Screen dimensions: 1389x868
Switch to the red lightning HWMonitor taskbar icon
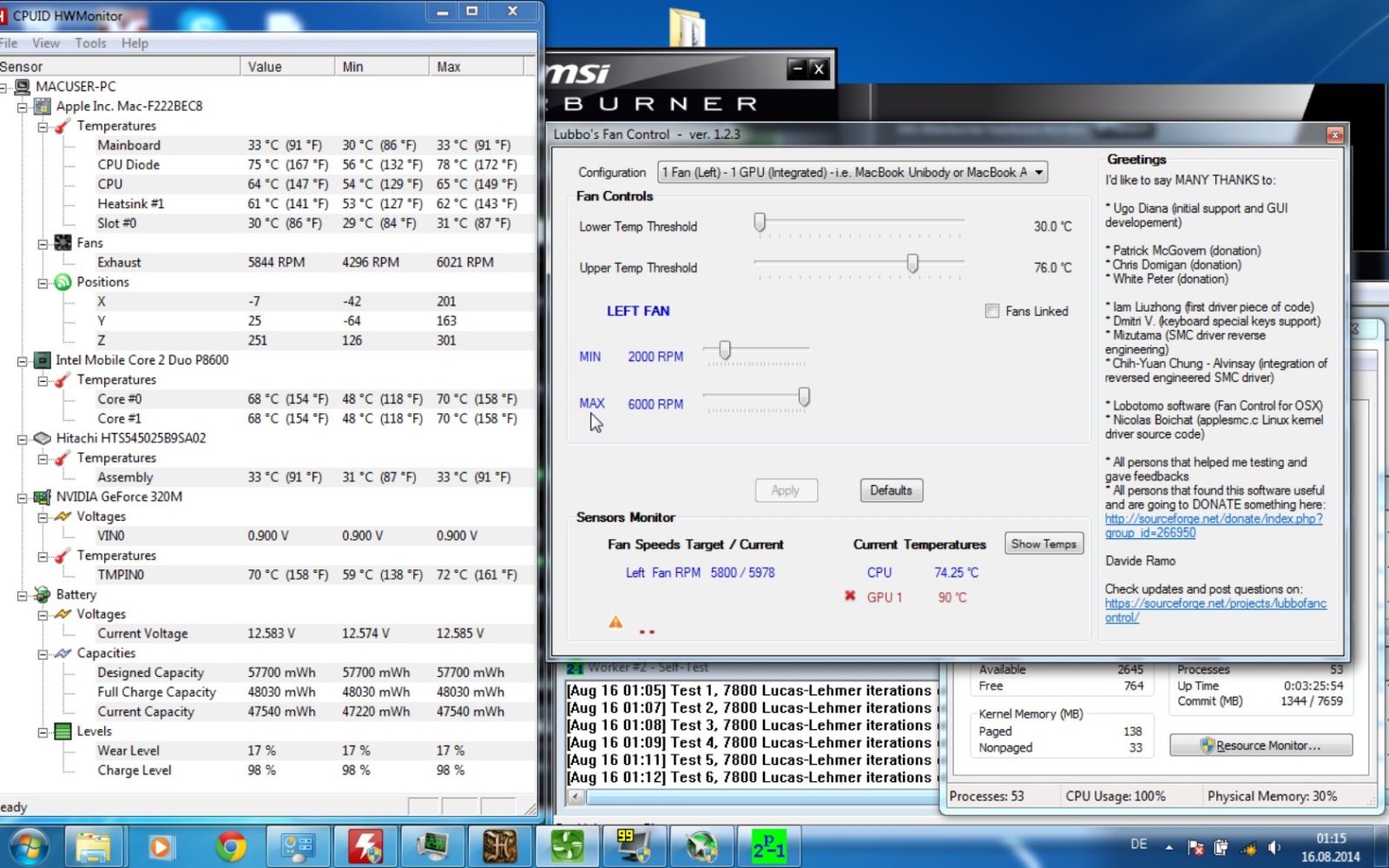point(365,846)
